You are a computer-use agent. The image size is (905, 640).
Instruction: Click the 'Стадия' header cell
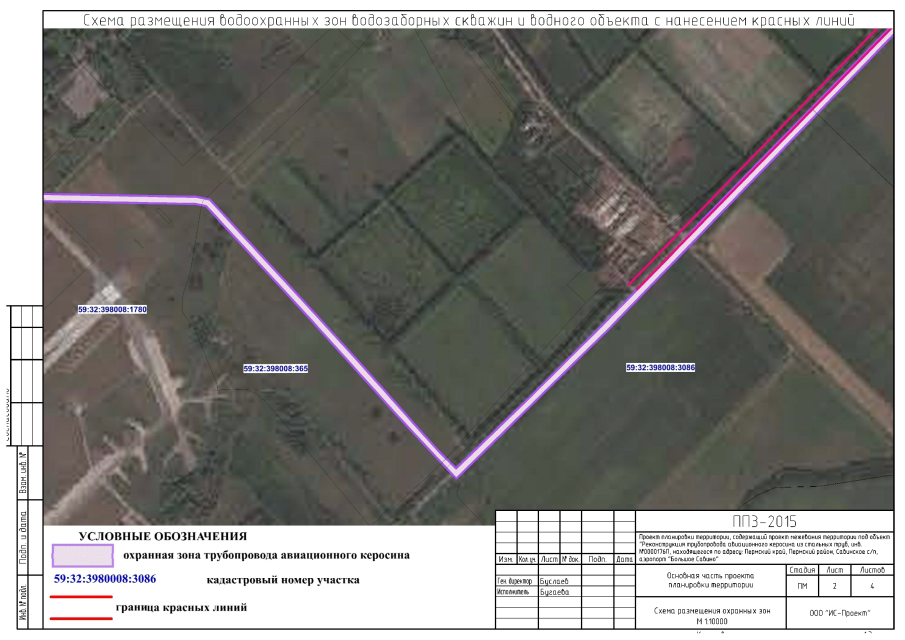[802, 570]
